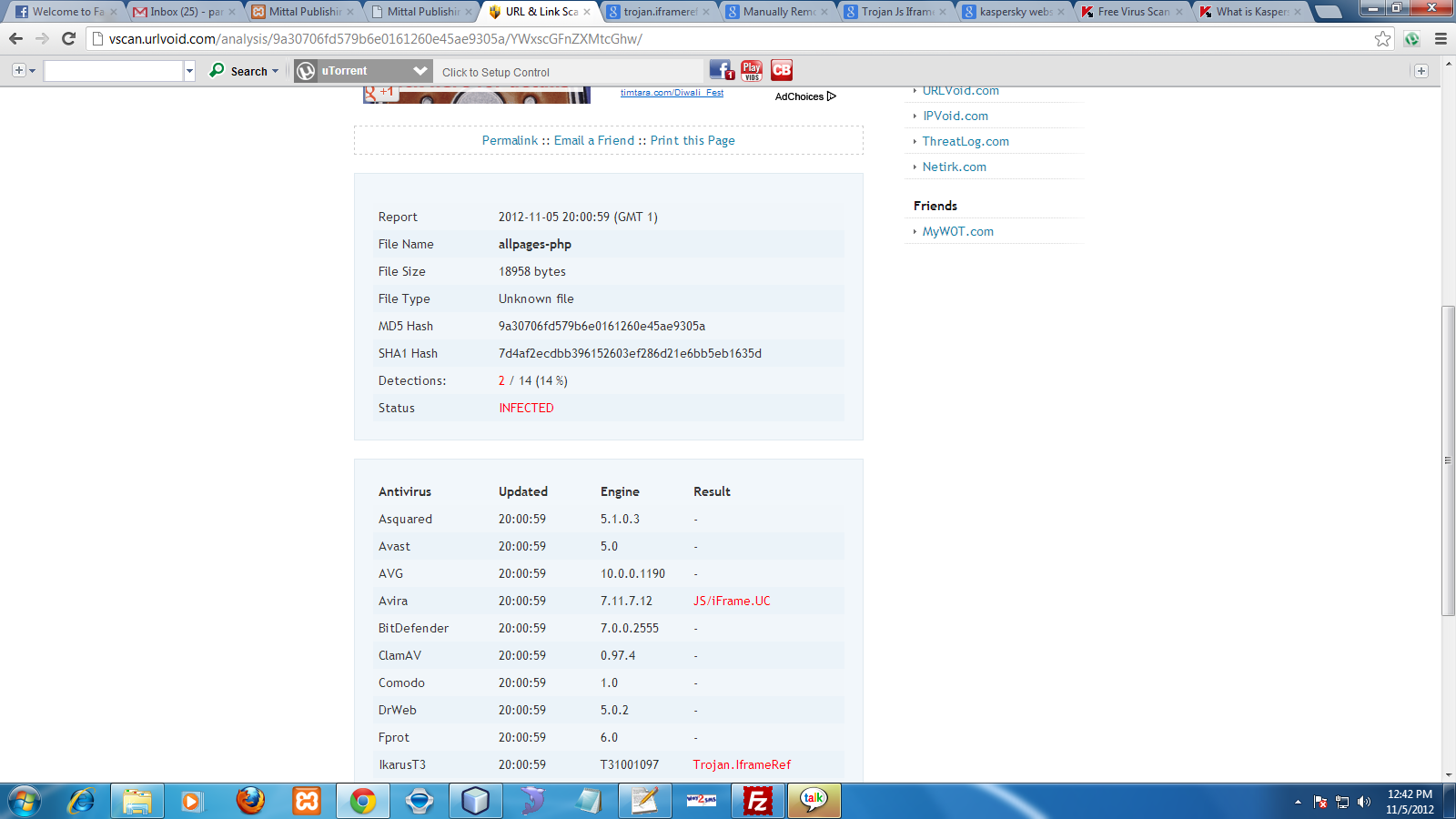Open FileZilla from the taskbar
The image size is (1456, 819).
coord(757,801)
